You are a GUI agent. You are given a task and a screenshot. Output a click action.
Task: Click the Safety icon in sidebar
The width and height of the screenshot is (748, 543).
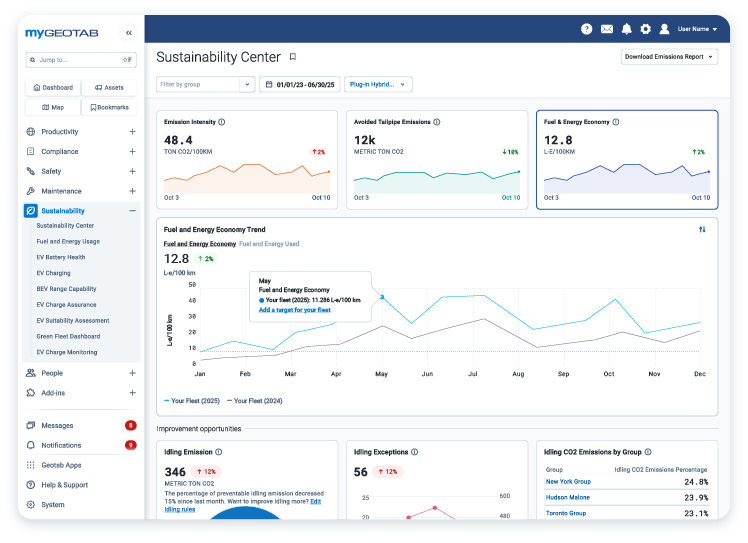(31, 171)
